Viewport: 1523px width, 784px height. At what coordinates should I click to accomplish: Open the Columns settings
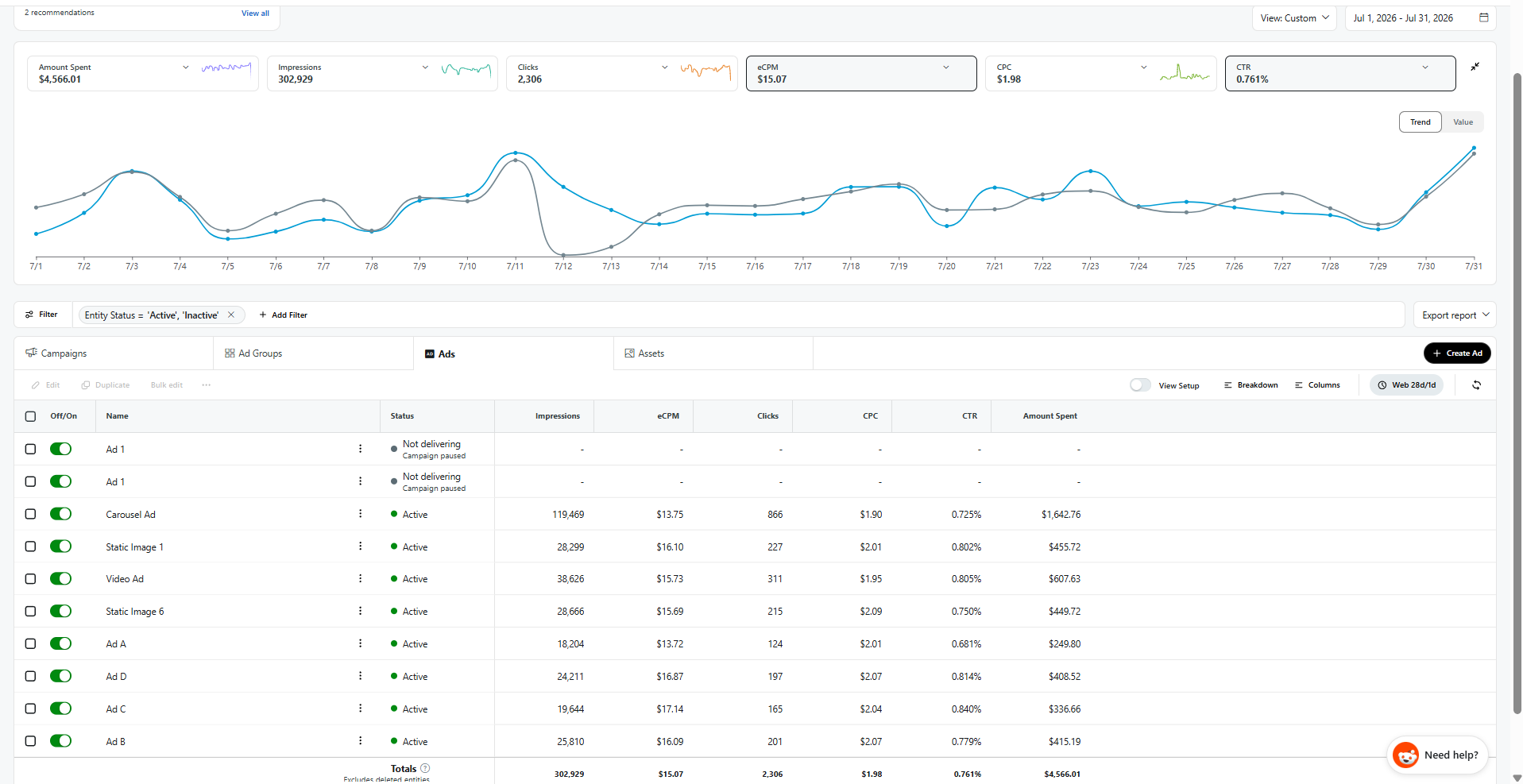[1317, 385]
